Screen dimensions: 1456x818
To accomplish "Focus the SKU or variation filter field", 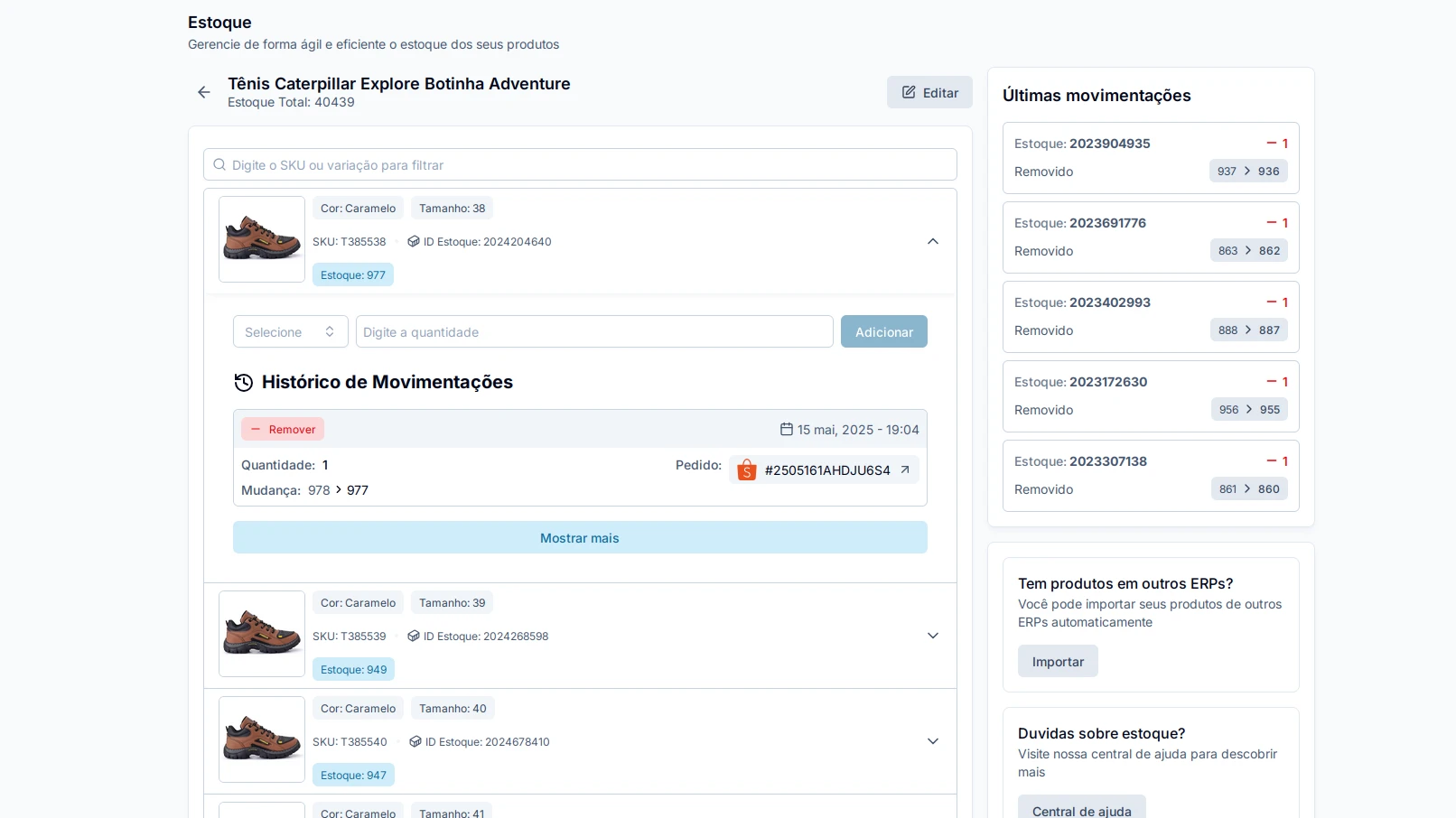I will [x=580, y=164].
